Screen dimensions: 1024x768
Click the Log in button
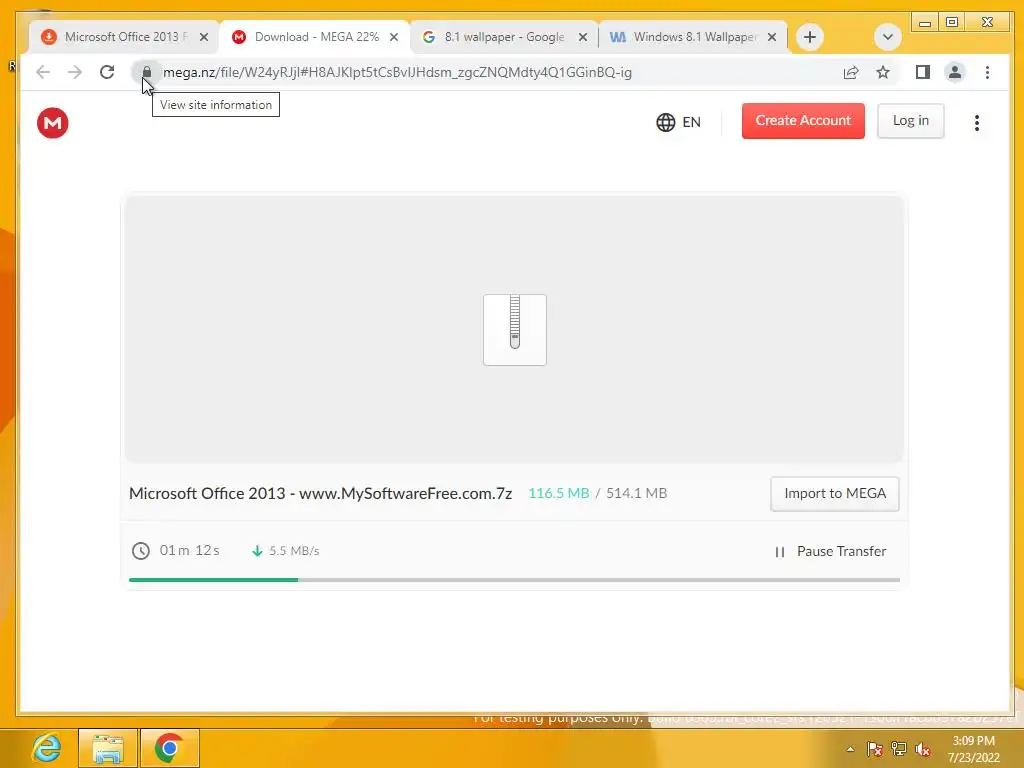(x=910, y=121)
